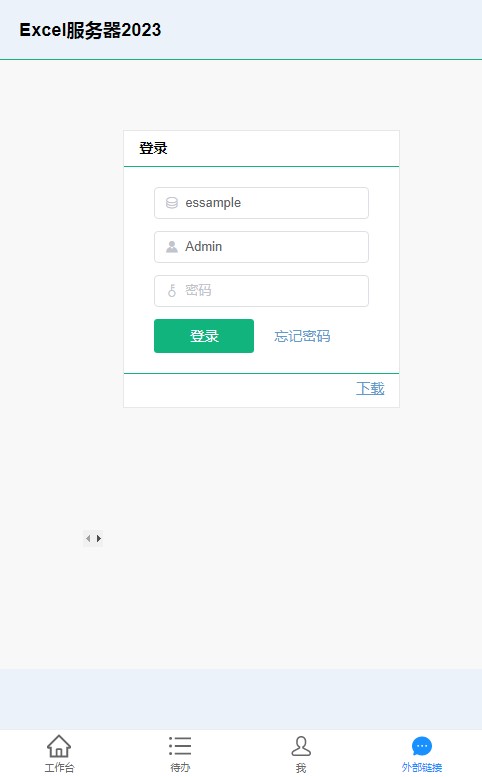Click the blue chat bubble icon
Viewport: 482px width, 777px height.
(422, 746)
